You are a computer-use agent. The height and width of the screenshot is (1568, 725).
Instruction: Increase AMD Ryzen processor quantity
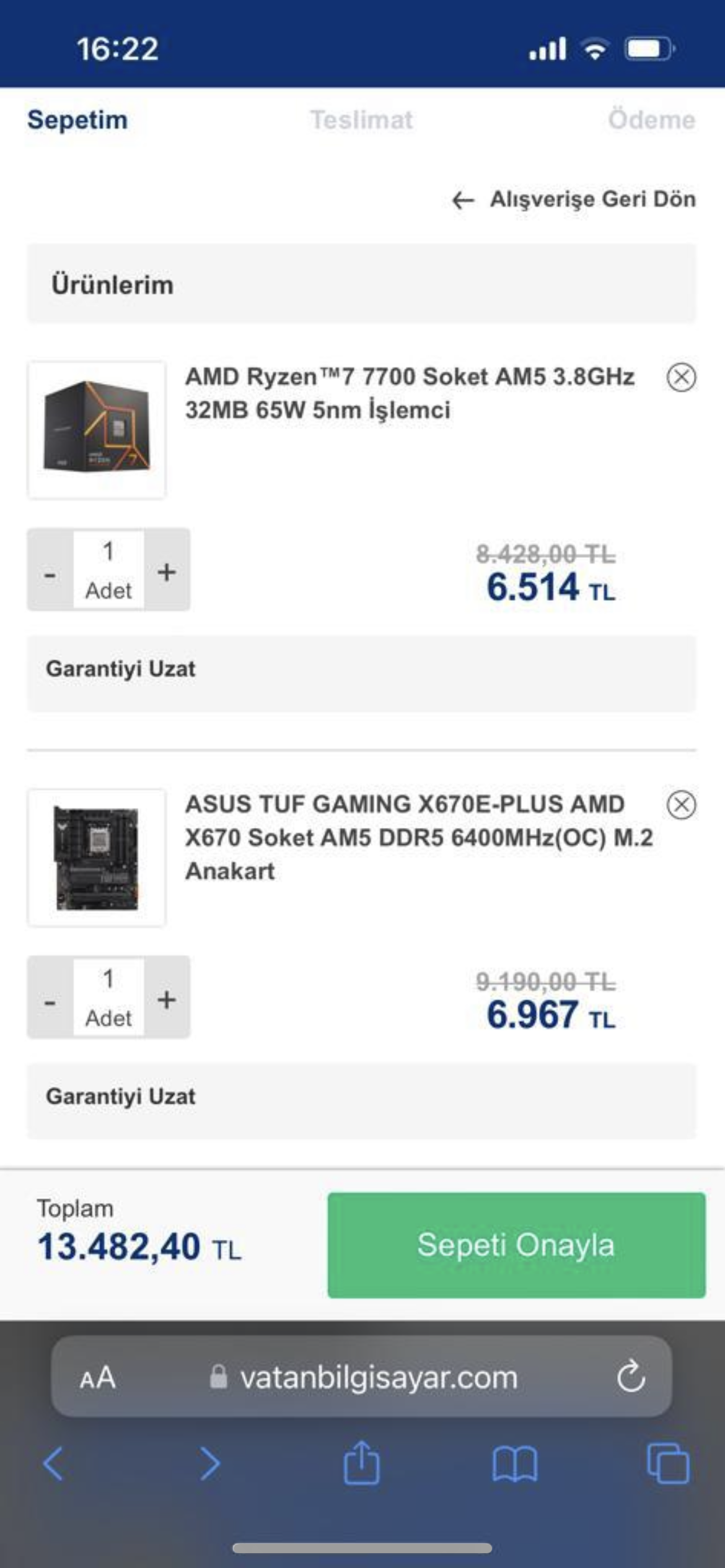tap(167, 570)
